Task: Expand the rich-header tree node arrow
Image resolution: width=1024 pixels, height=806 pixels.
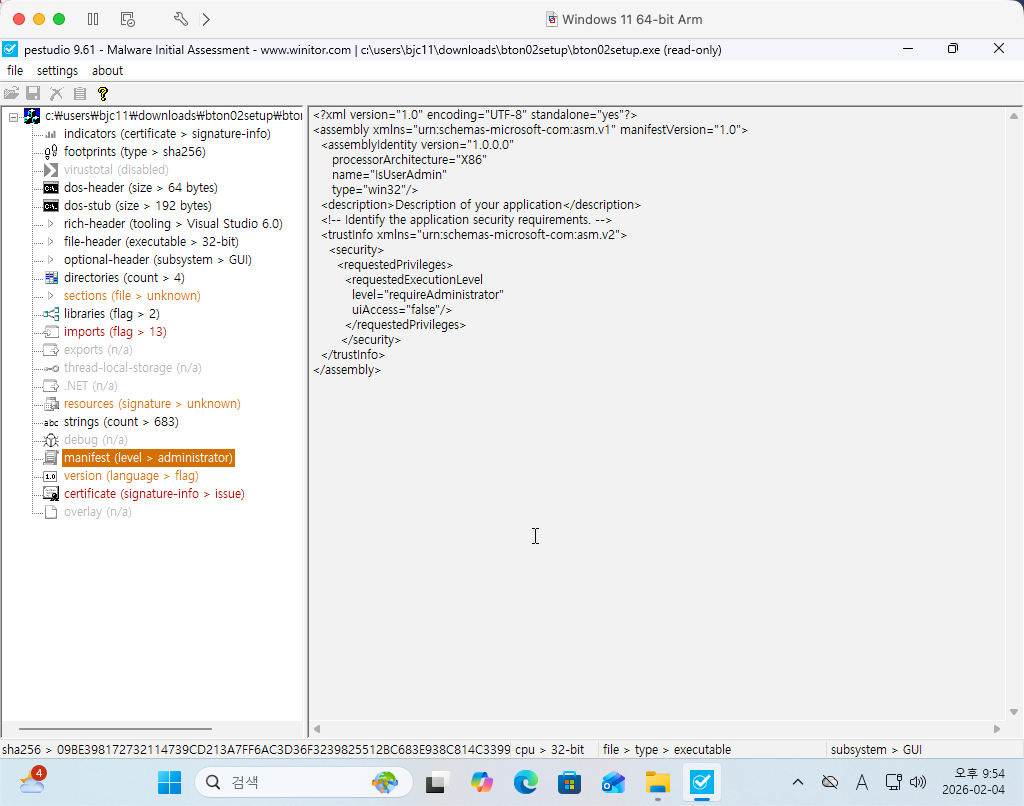Action: [x=51, y=224]
